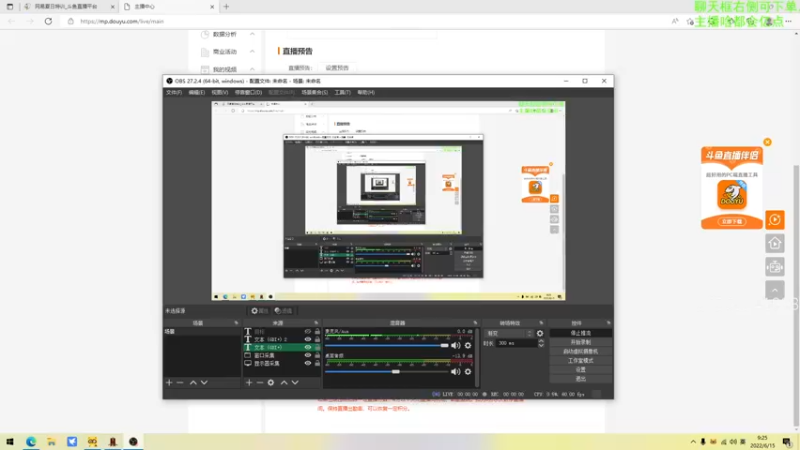The width and height of the screenshot is (800, 450).
Task: Click the back-to-top arrow on Douyu sidebar
Action: [x=774, y=290]
